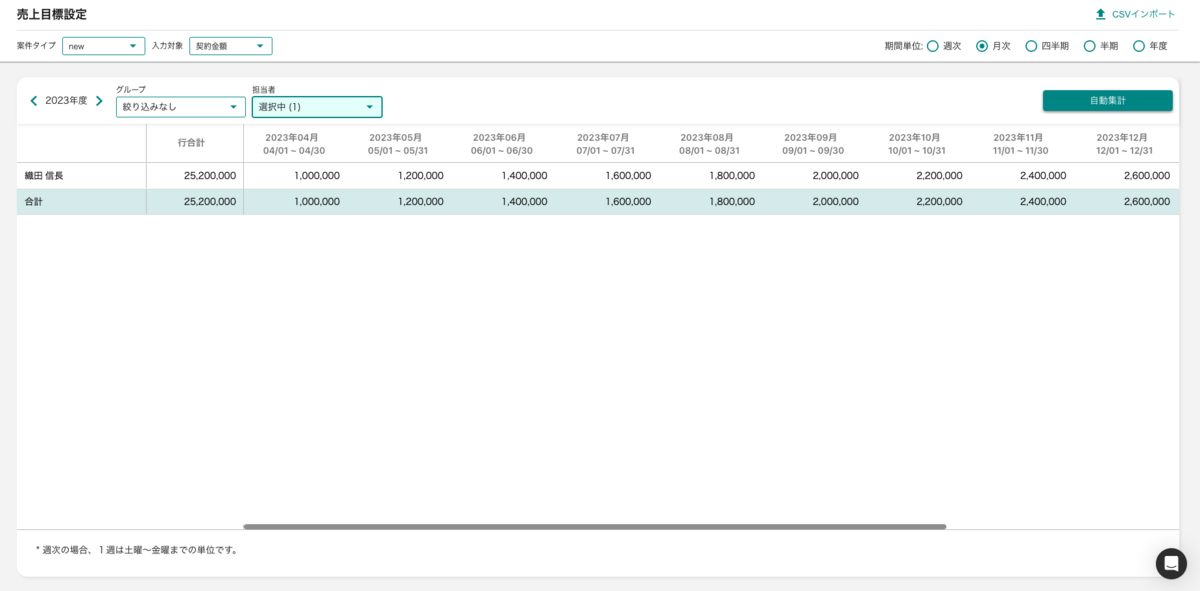Expand the 担当者 selection dropdown

pyautogui.click(x=316, y=107)
